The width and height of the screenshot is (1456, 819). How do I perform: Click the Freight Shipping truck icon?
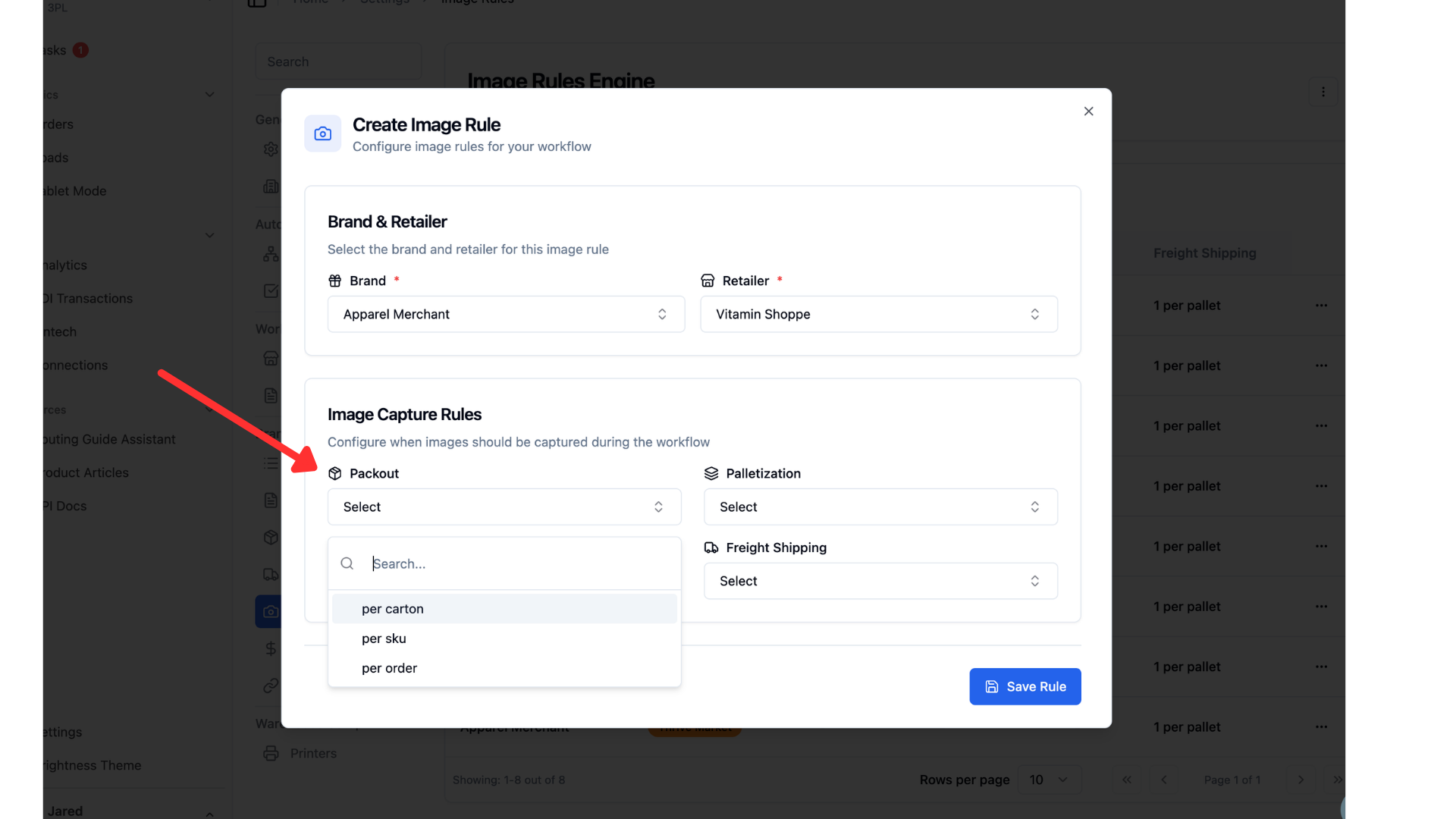click(711, 548)
